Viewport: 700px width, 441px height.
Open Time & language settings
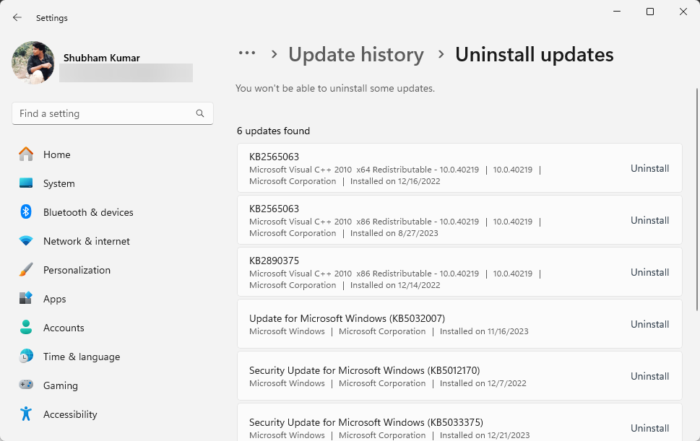tap(81, 357)
